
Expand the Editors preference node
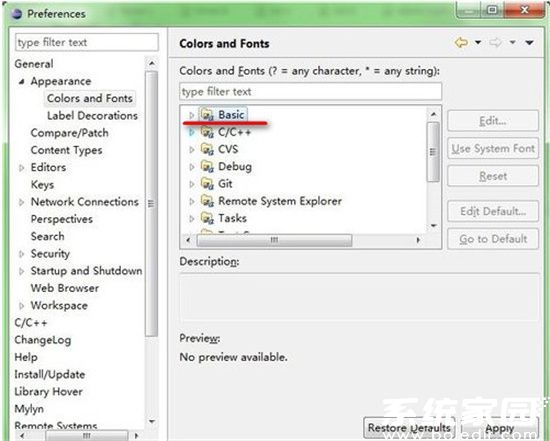click(21, 168)
